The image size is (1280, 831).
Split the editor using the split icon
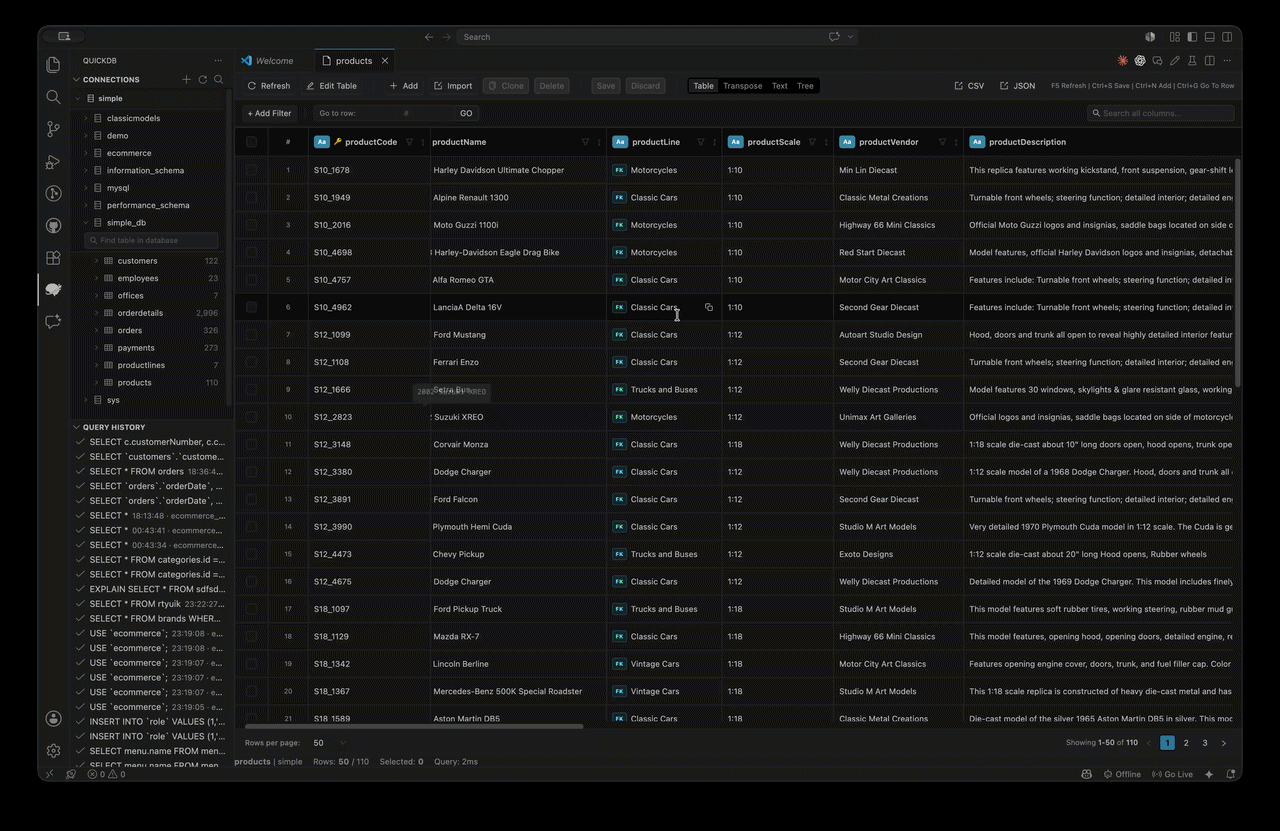[1210, 61]
